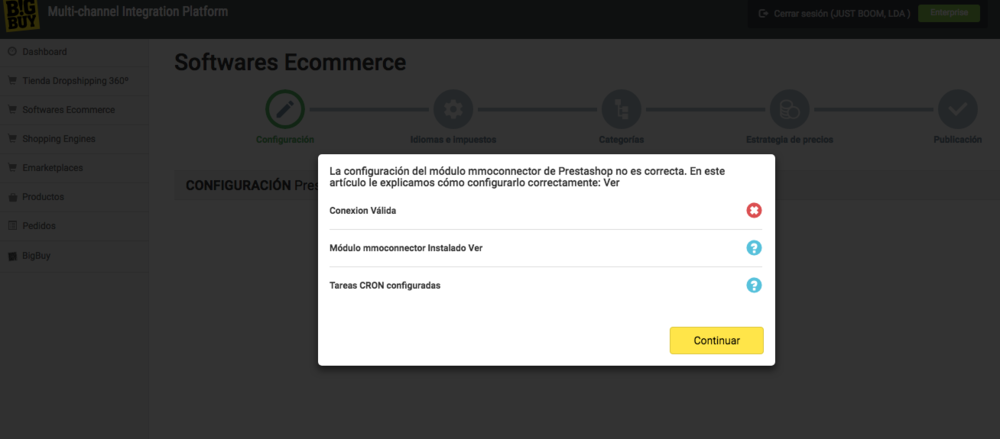Screen dimensions: 1000x439
Task: Click the help icon for Tareas CRON configuradas
Action: tap(754, 285)
